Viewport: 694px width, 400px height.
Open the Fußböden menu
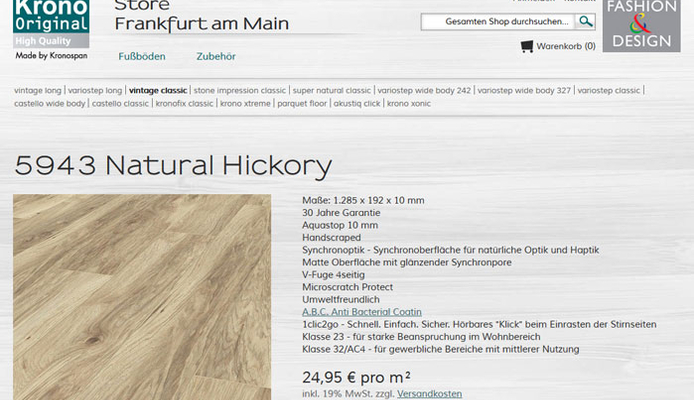tap(142, 56)
